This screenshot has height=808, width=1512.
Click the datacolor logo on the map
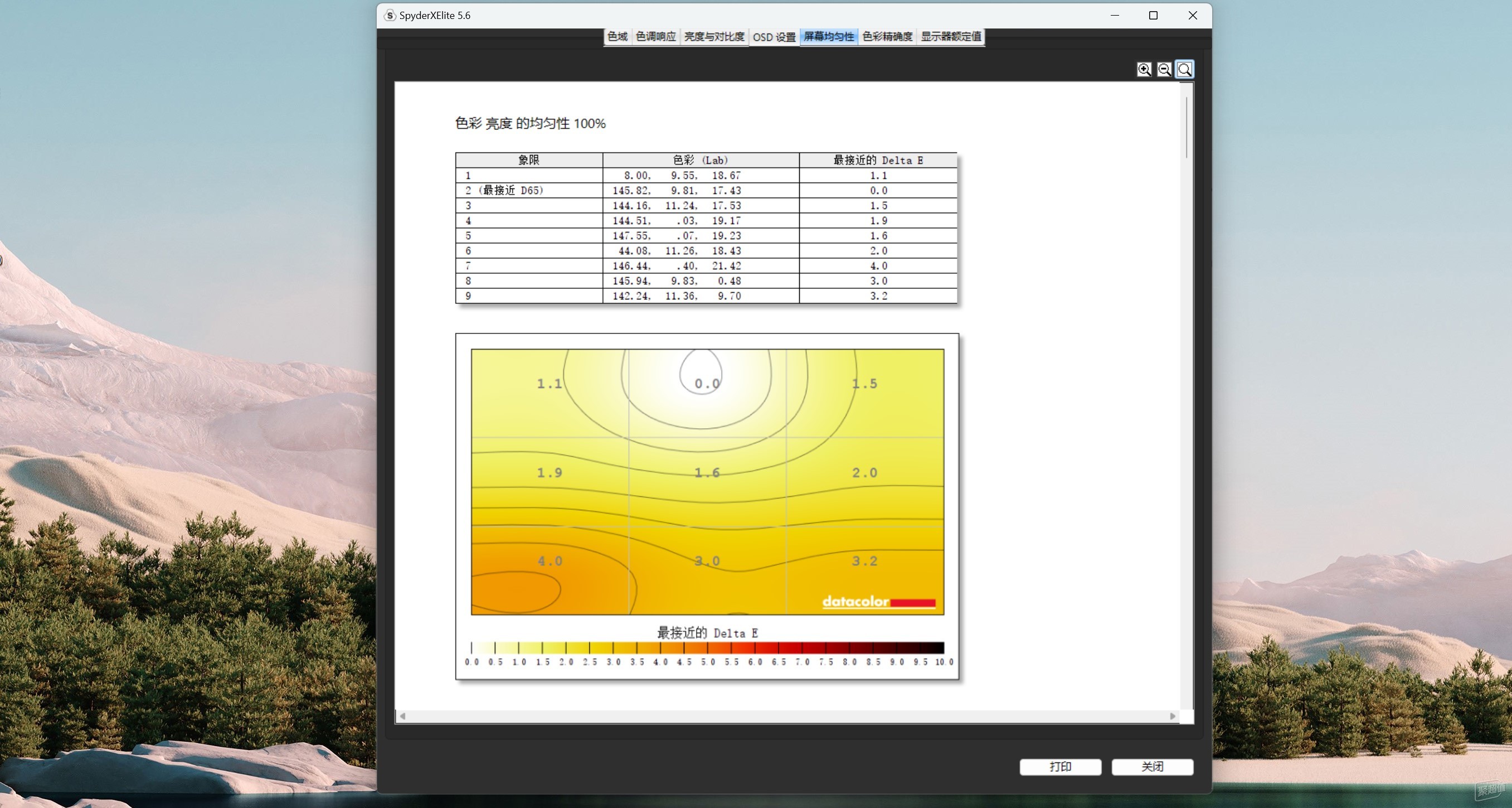click(879, 601)
